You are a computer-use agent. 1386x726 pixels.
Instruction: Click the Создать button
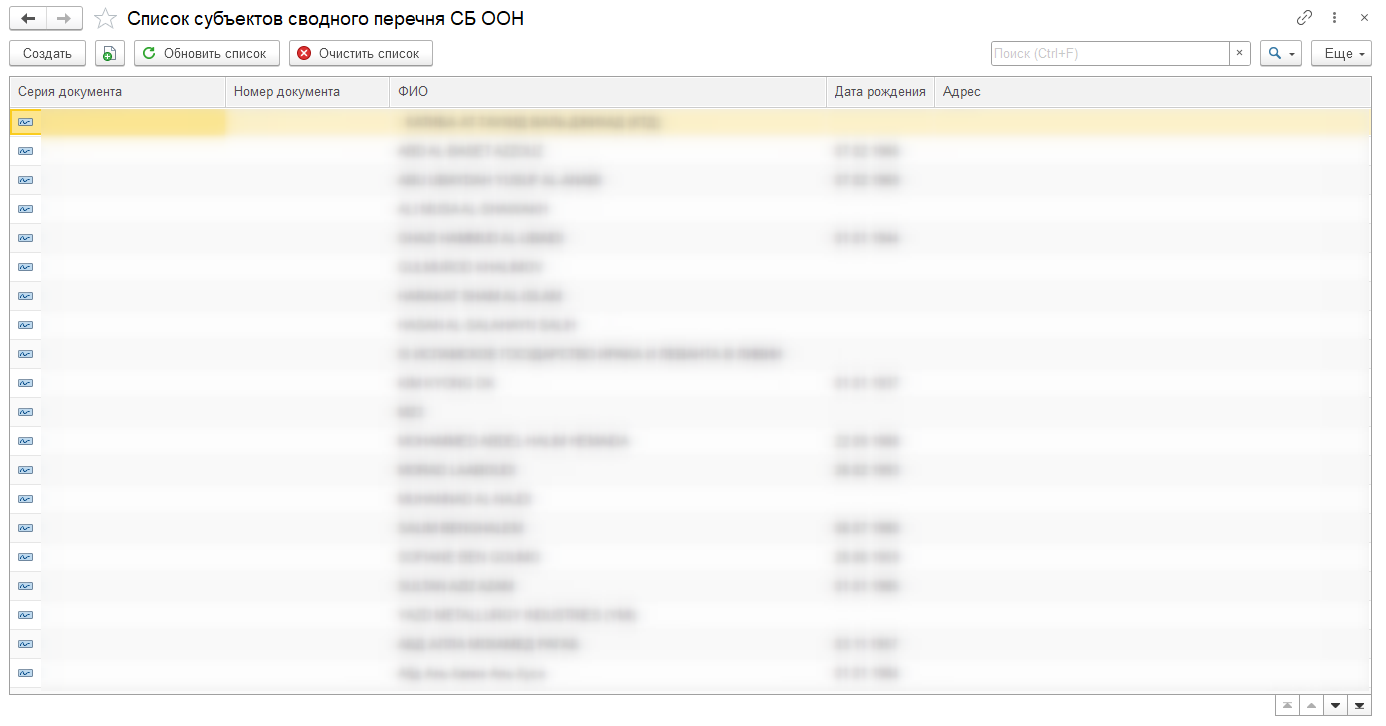48,53
